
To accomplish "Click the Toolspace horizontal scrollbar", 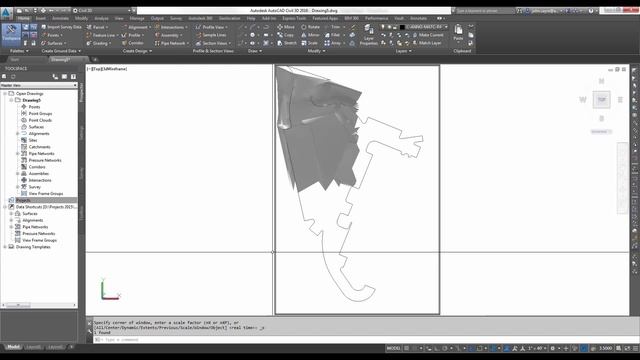I will [x=39, y=305].
